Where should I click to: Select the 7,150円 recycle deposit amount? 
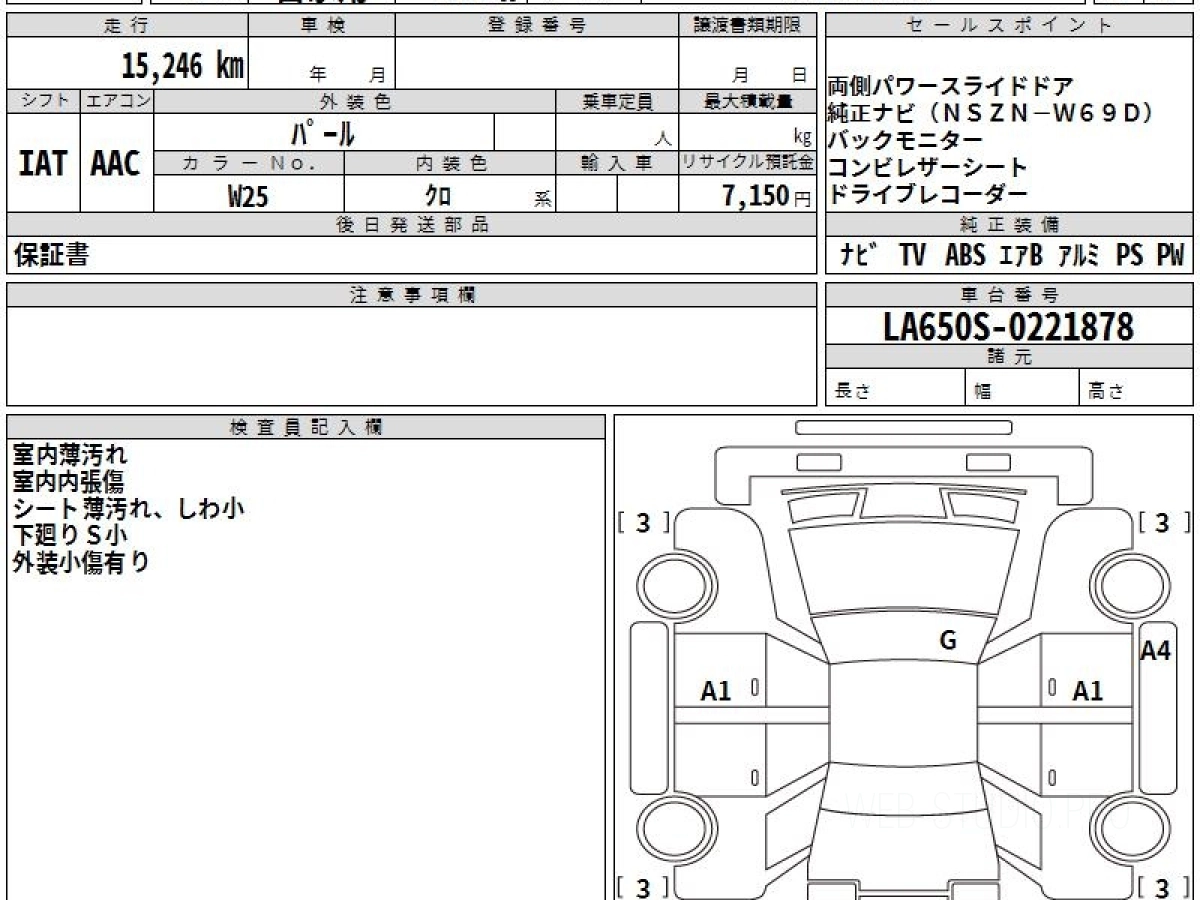(767, 196)
